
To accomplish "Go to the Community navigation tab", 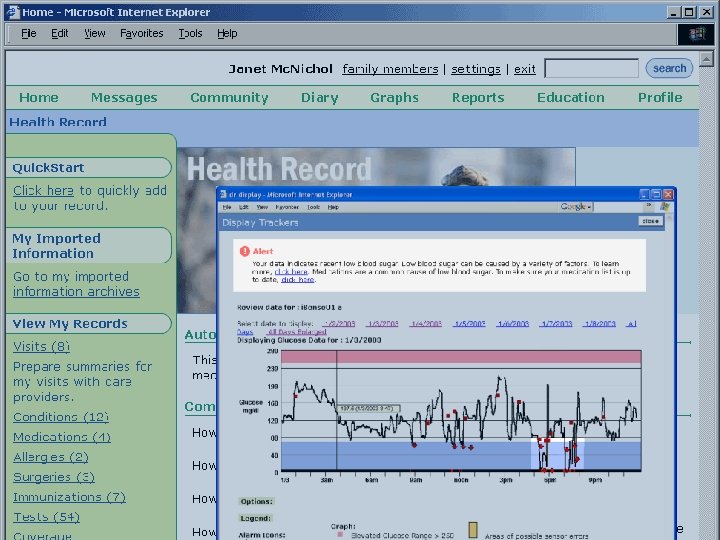I will pyautogui.click(x=229, y=97).
